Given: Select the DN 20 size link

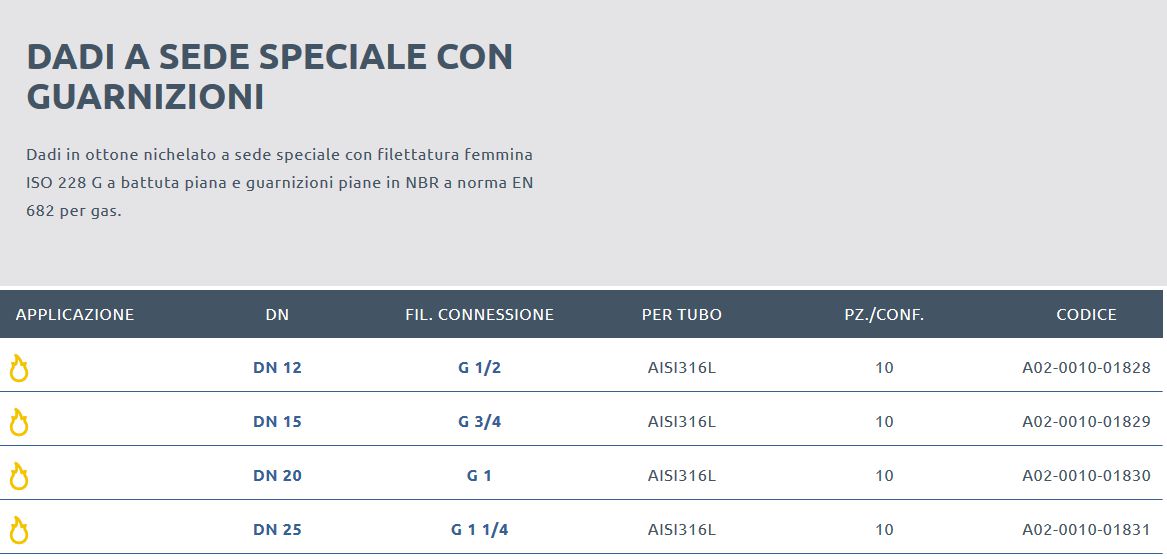Looking at the screenshot, I should [x=277, y=476].
